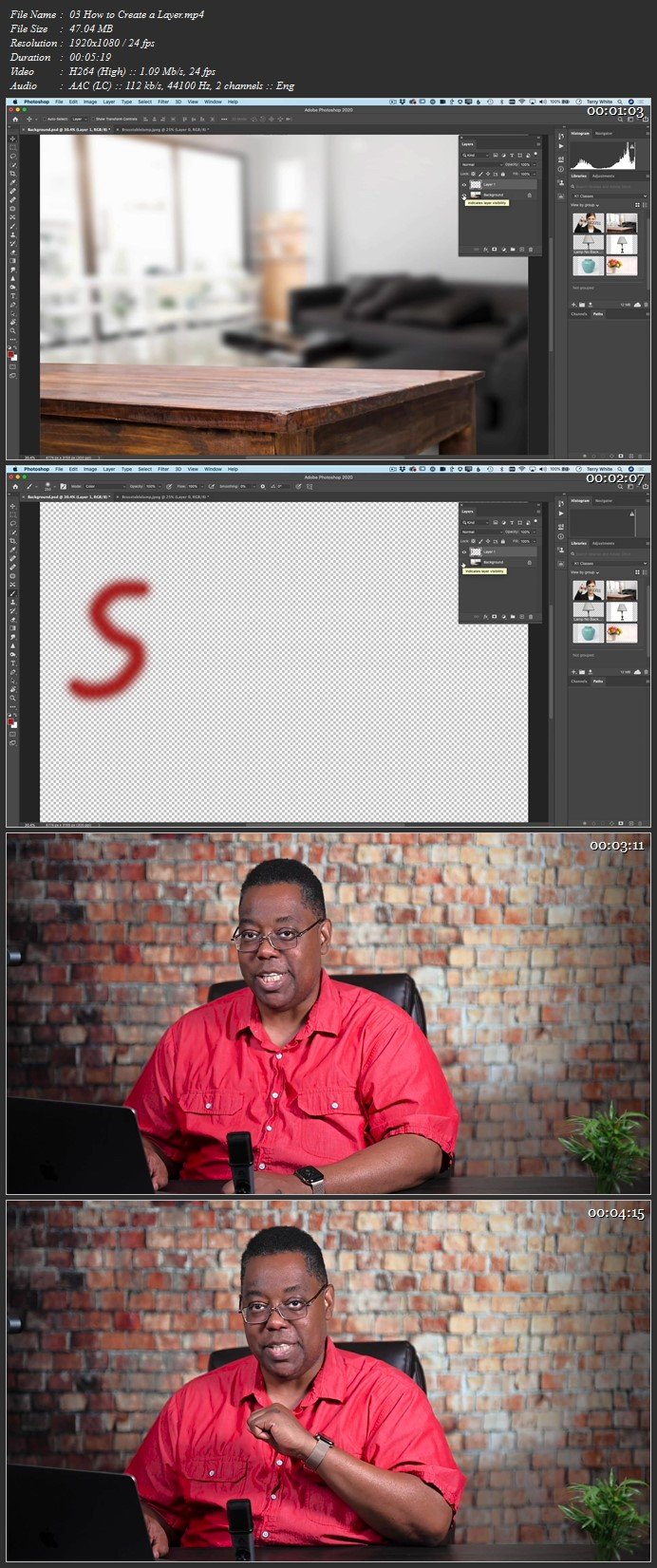Screen dimensions: 657x1568
Task: Expand View by group dropdown in the table screenshot
Action: (x=585, y=205)
